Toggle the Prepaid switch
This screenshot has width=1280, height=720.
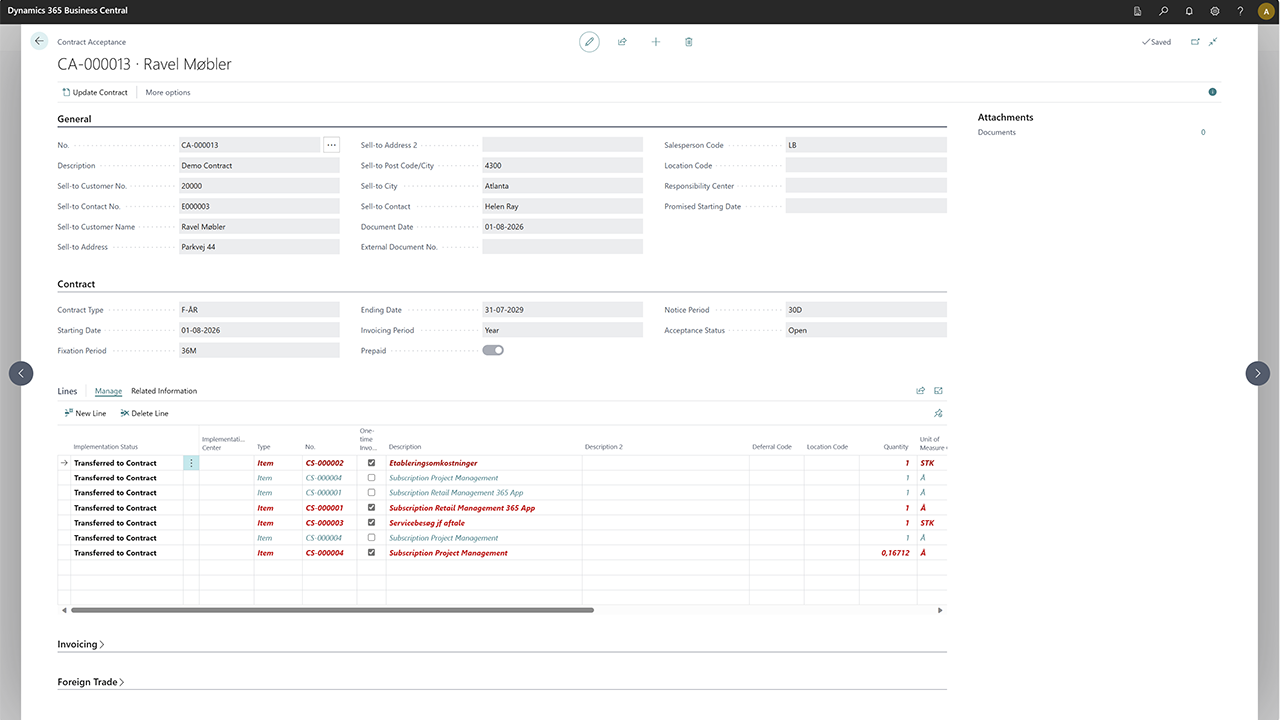tap(493, 350)
